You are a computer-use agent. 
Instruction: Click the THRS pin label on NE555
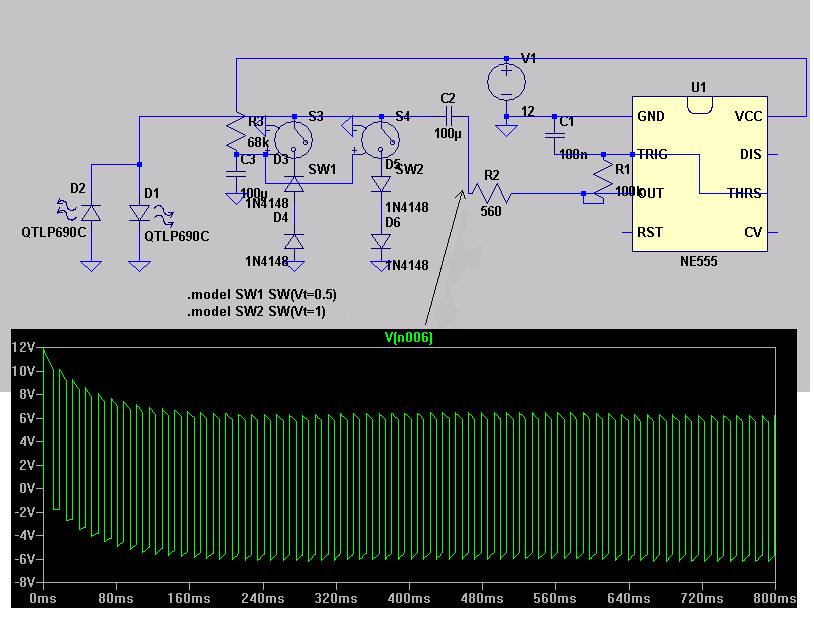pos(744,194)
